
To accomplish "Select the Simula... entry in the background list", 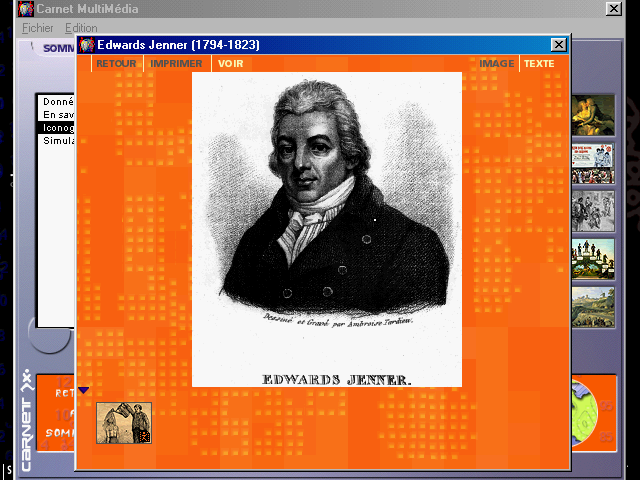I will [x=57, y=141].
